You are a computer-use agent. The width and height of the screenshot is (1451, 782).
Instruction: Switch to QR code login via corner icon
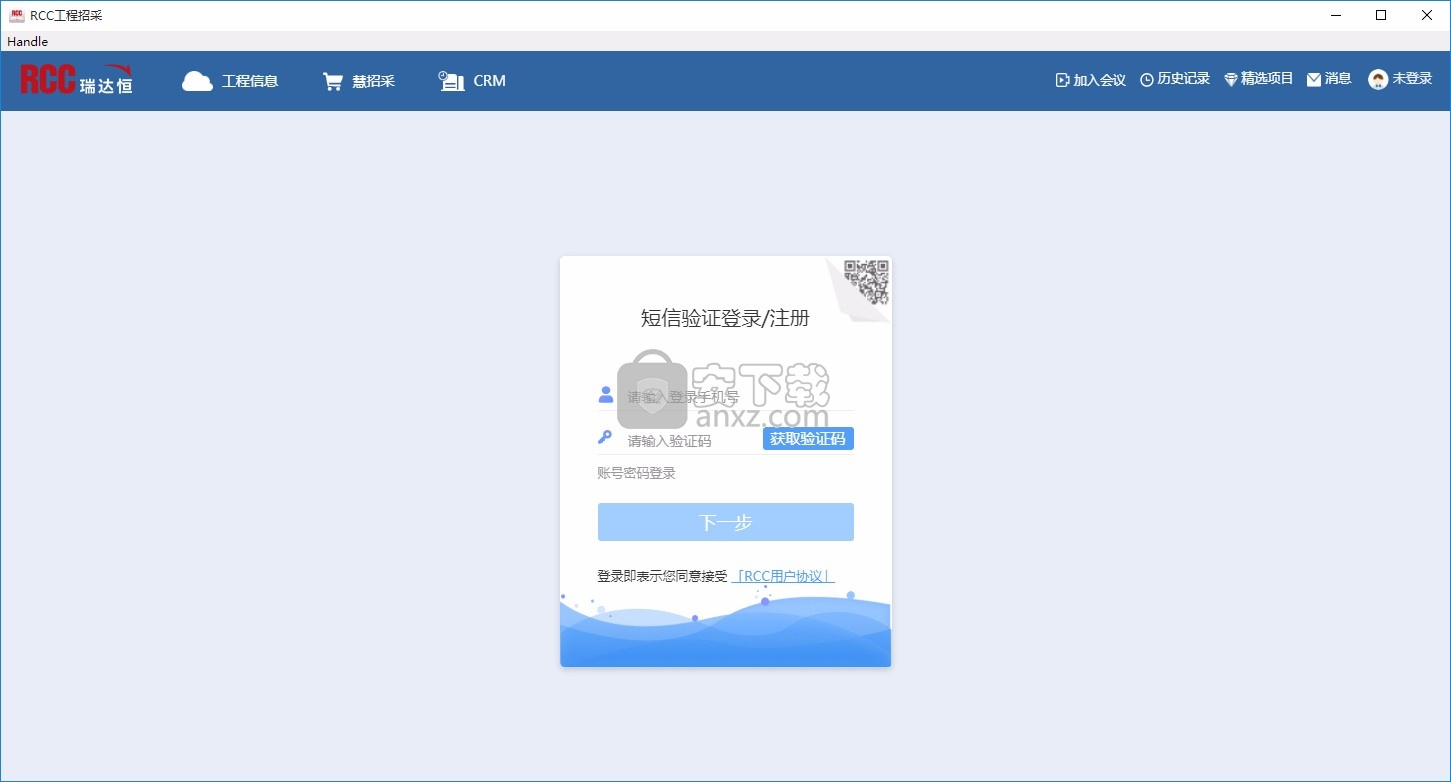(x=865, y=281)
